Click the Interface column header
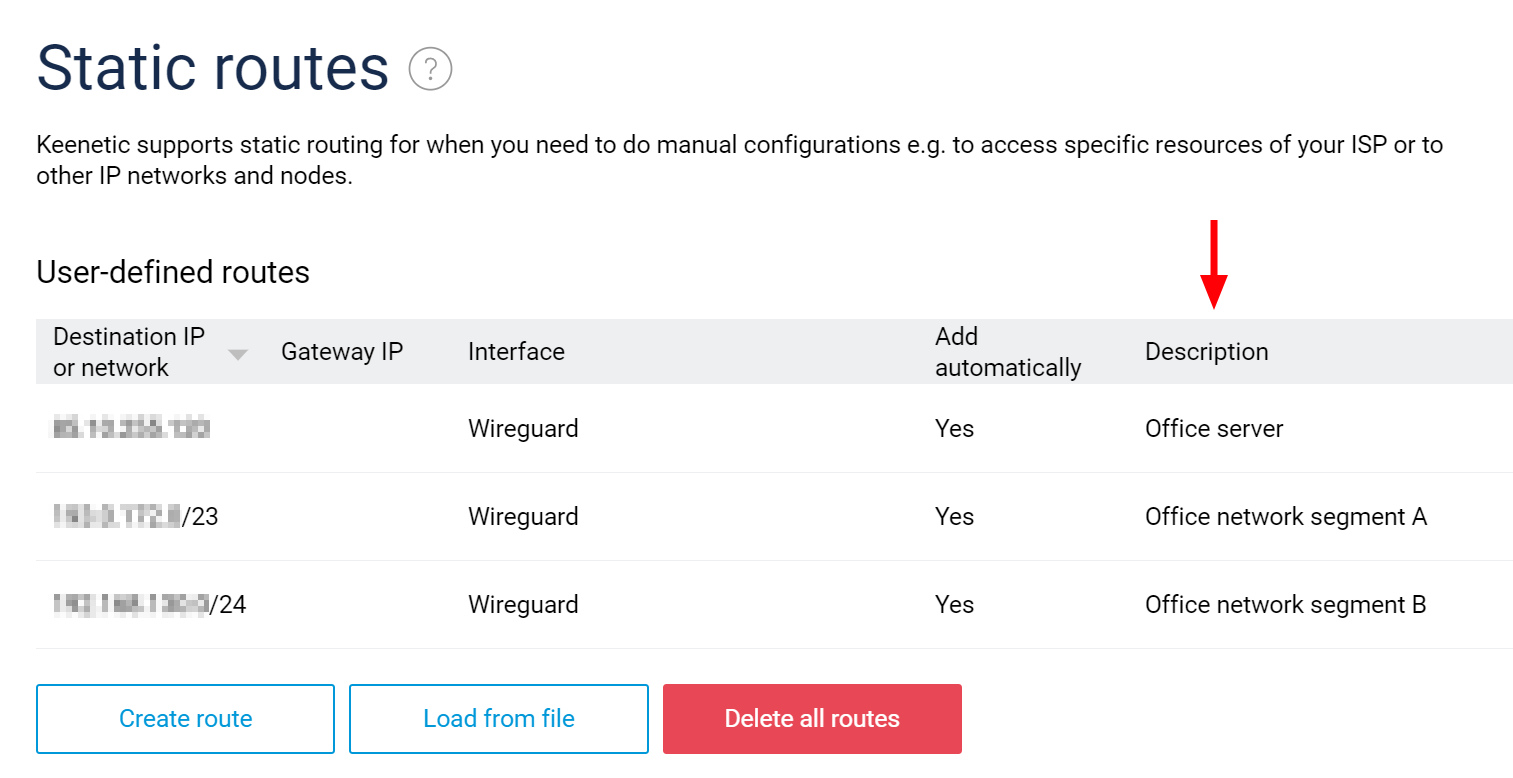 [516, 351]
